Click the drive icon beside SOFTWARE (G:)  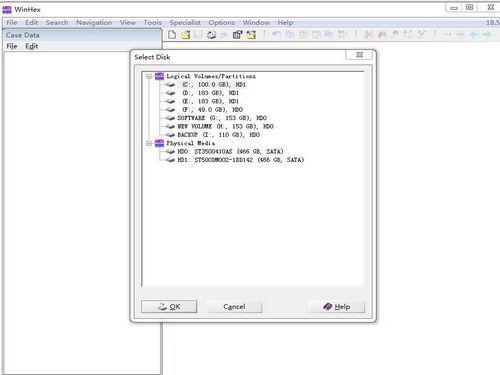point(170,118)
